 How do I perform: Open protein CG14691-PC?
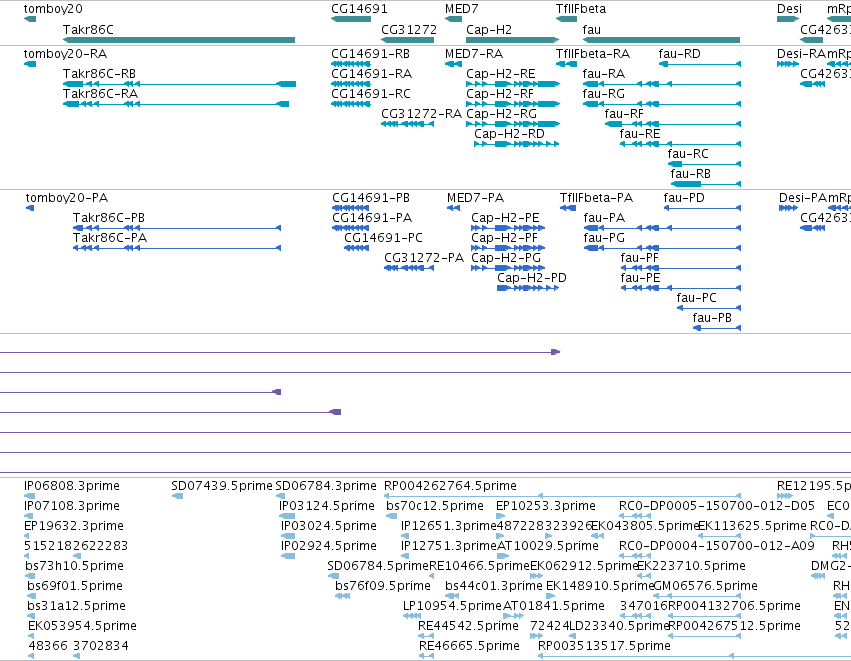click(x=383, y=238)
